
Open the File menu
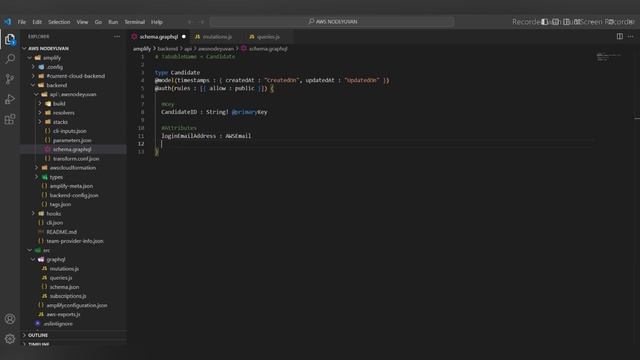click(22, 22)
